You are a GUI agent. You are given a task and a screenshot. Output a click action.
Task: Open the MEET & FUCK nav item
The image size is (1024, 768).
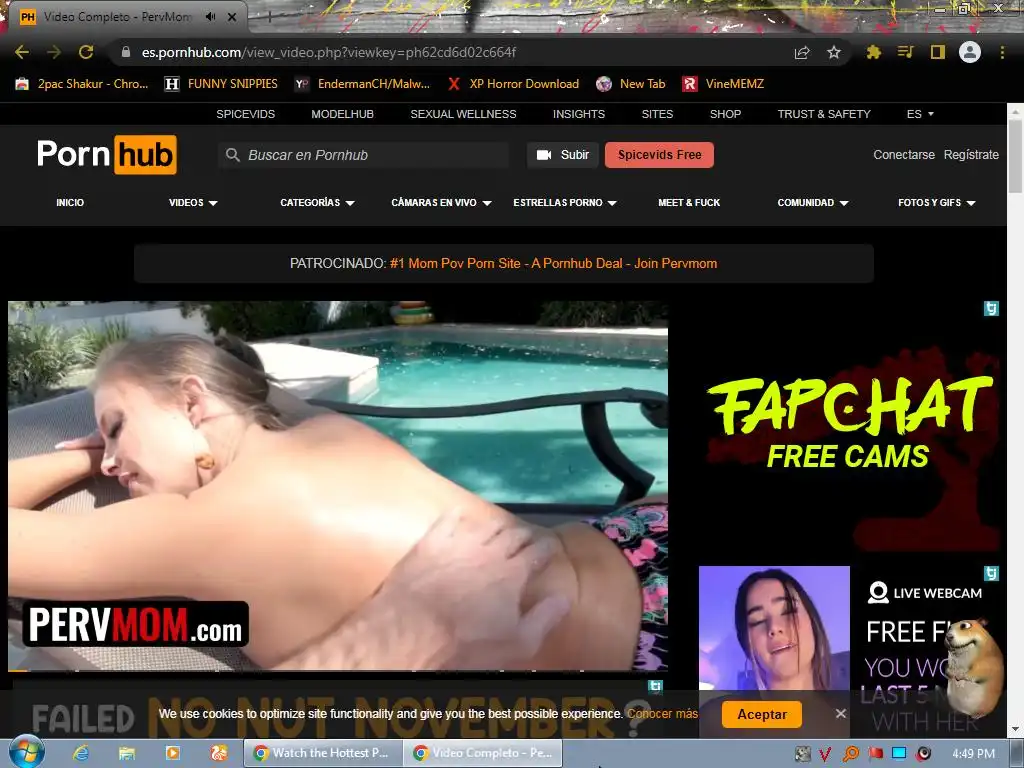(x=689, y=202)
